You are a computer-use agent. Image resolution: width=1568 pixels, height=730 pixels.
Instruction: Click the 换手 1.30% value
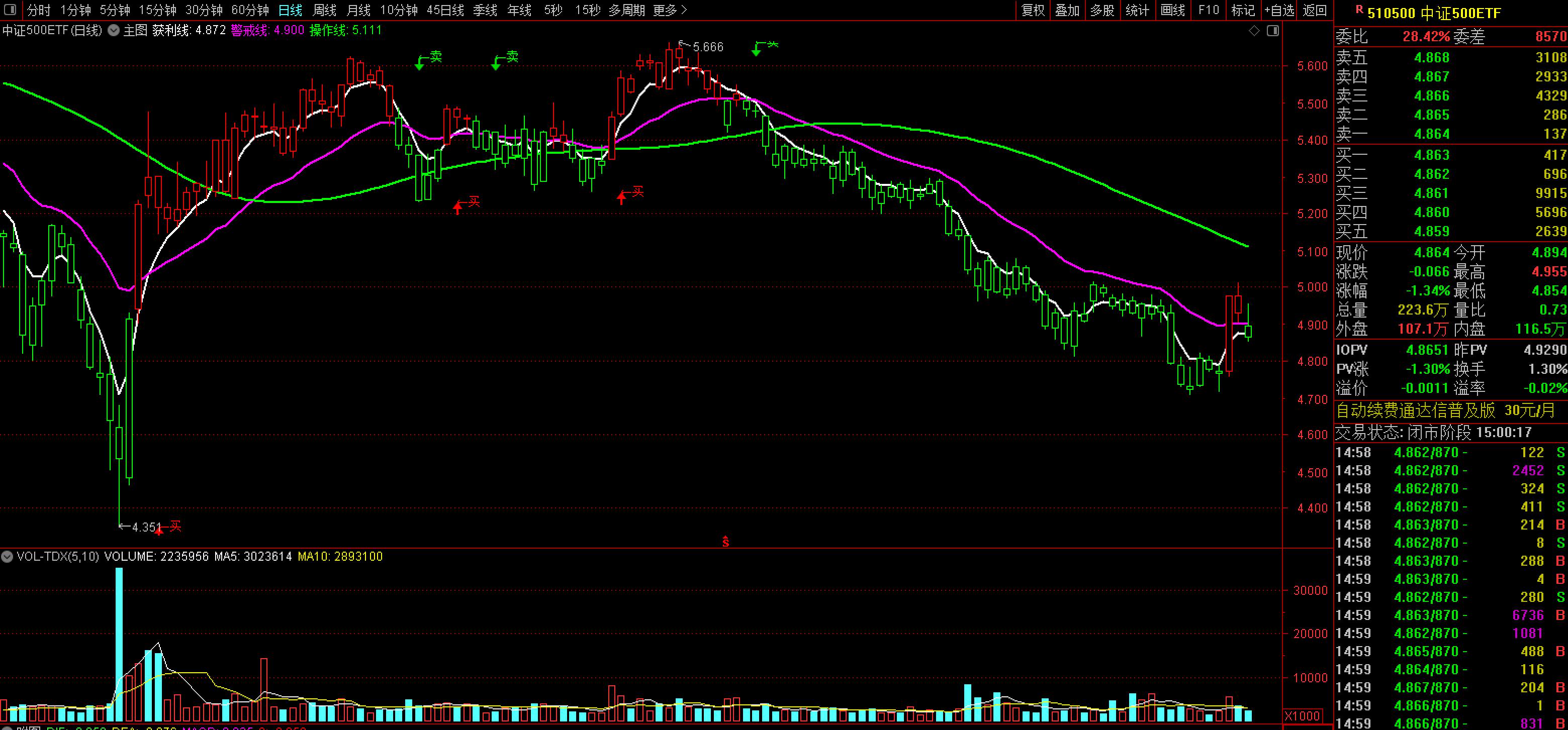coord(1547,369)
